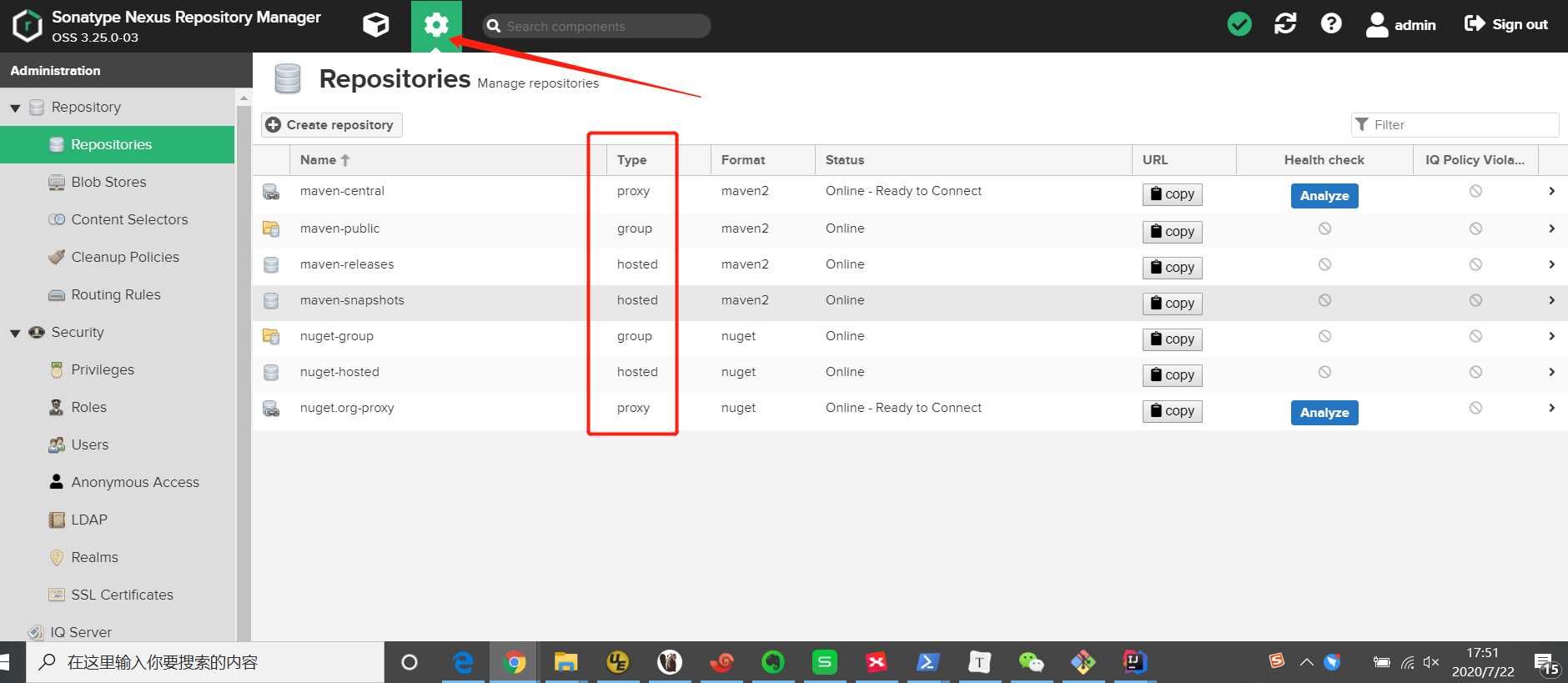The height and width of the screenshot is (683, 1568).
Task: Copy URL of maven-releases
Action: 1172,268
